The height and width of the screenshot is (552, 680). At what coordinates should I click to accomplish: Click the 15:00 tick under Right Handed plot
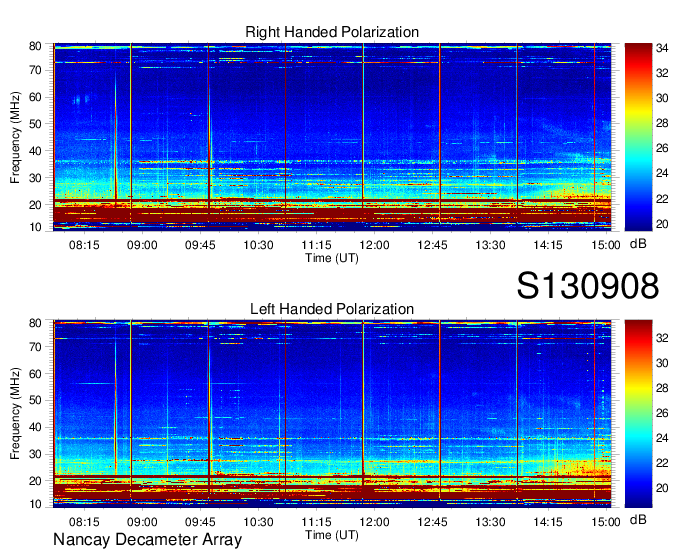(606, 245)
